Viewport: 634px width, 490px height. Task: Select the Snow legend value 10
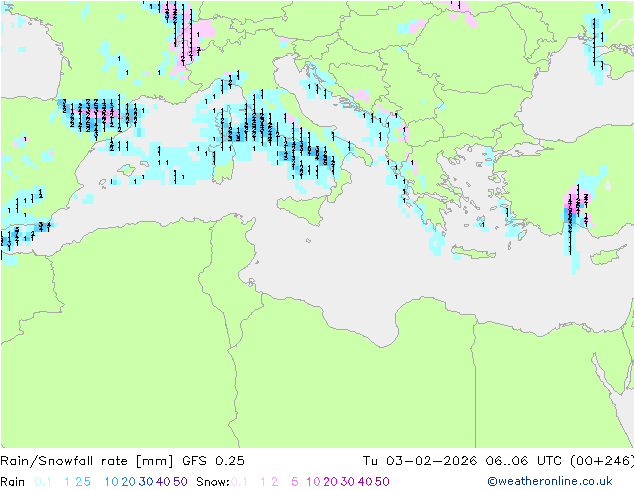(x=313, y=482)
